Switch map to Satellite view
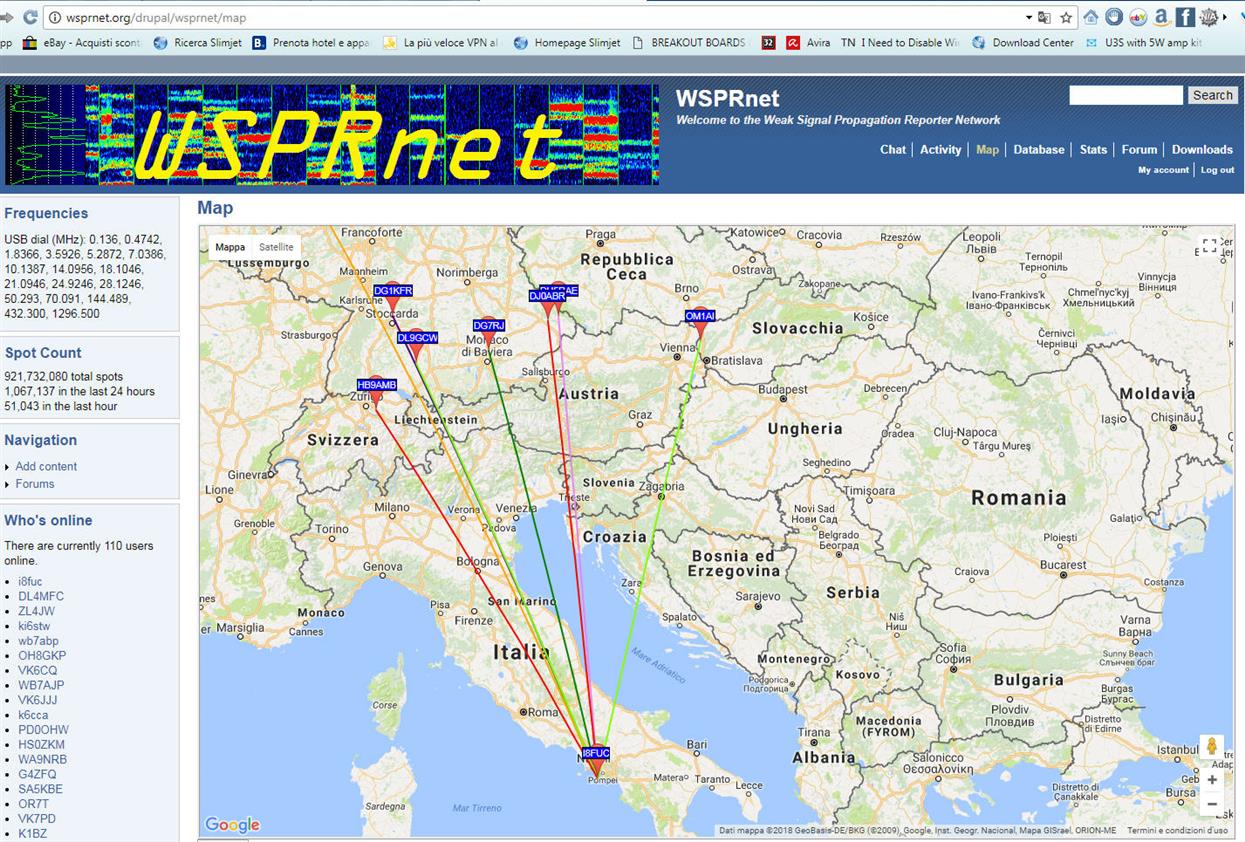Viewport: 1245px width, 842px height. 276,247
